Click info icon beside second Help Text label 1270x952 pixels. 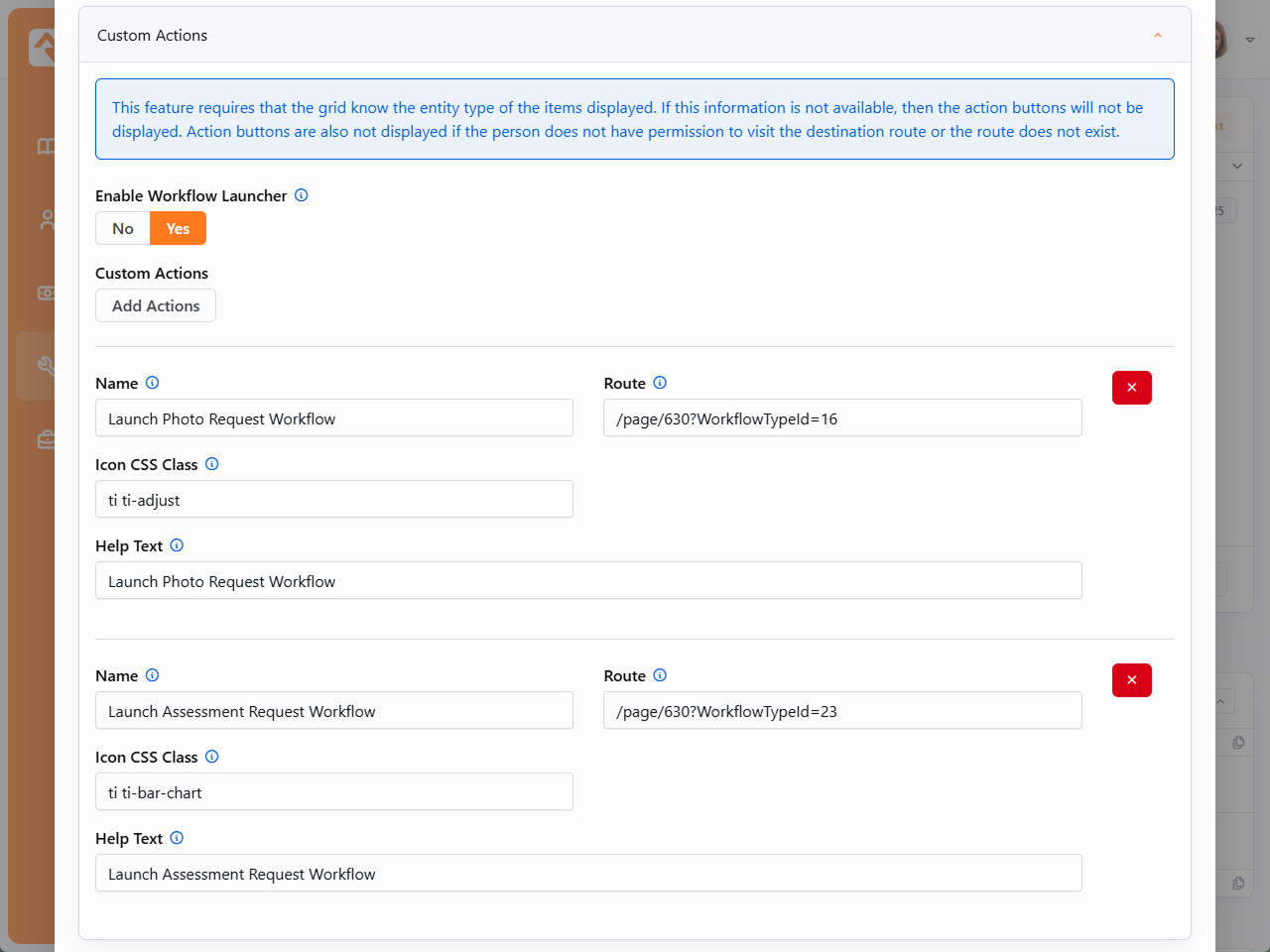point(177,838)
